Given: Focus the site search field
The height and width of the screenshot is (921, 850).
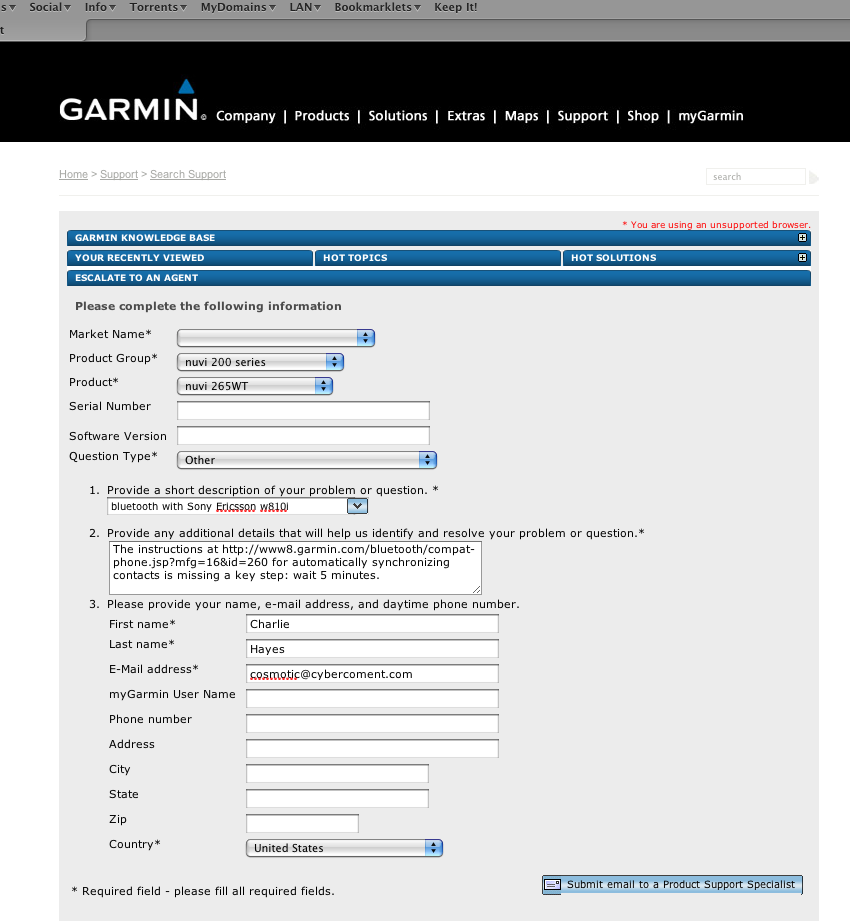Looking at the screenshot, I should [x=755, y=177].
